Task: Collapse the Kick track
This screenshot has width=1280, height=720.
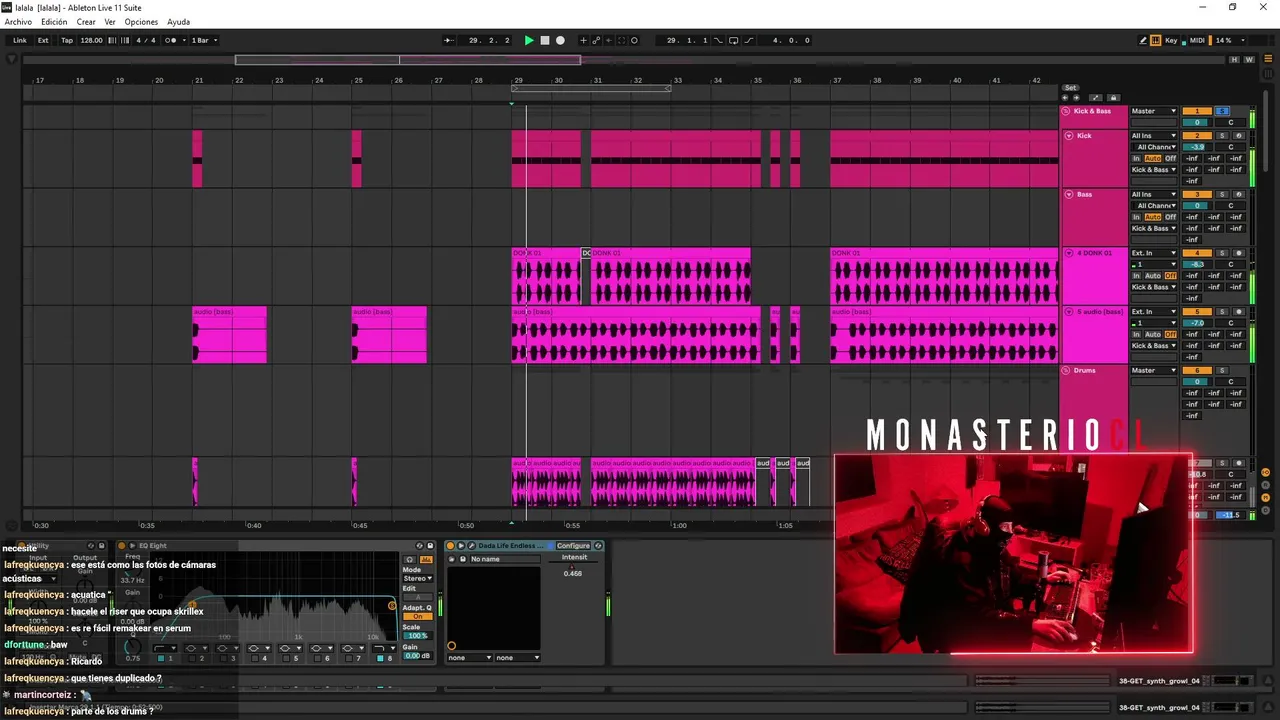Action: (1069, 135)
